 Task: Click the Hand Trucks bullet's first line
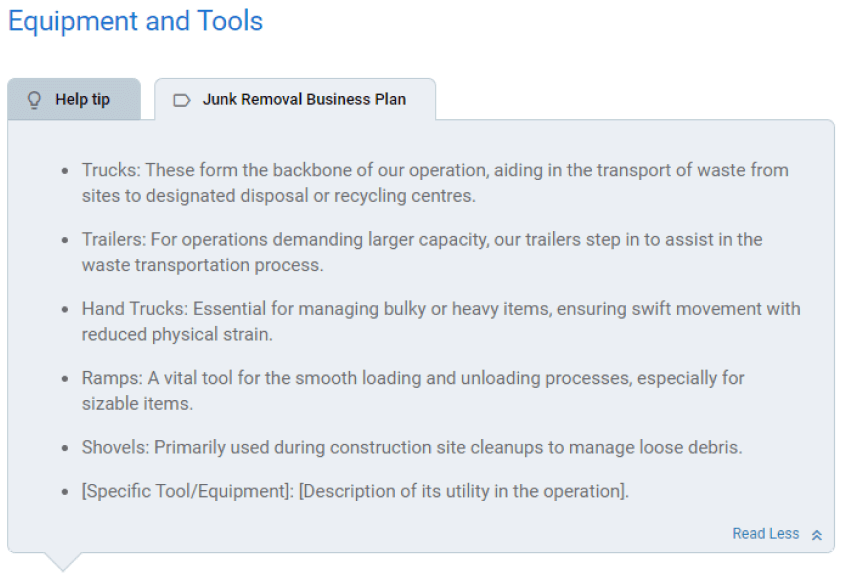click(x=441, y=309)
